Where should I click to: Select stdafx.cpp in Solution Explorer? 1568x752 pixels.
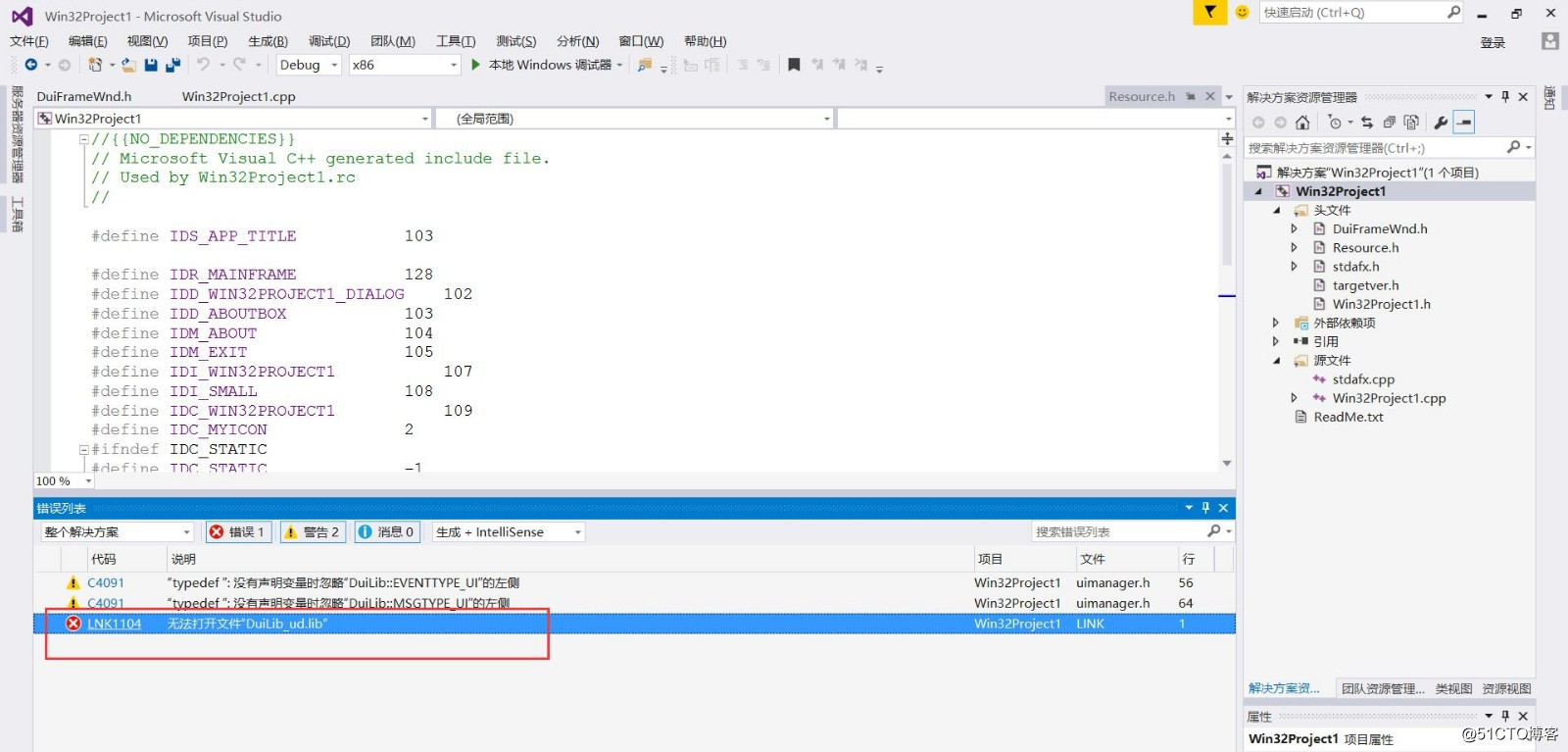(1363, 379)
